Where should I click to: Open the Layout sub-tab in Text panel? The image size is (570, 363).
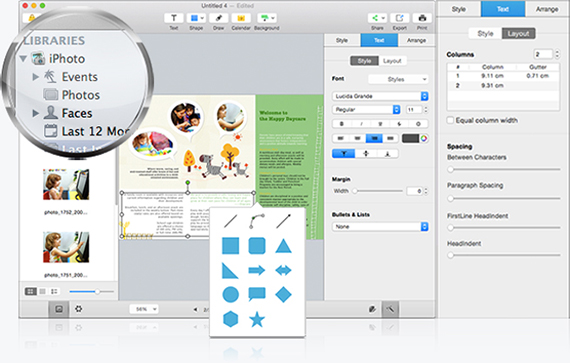click(x=392, y=61)
